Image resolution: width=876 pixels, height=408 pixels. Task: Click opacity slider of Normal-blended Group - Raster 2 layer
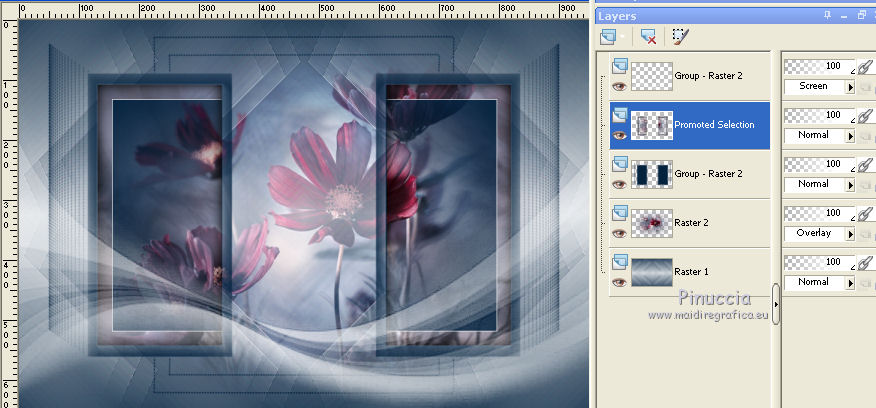coord(820,164)
